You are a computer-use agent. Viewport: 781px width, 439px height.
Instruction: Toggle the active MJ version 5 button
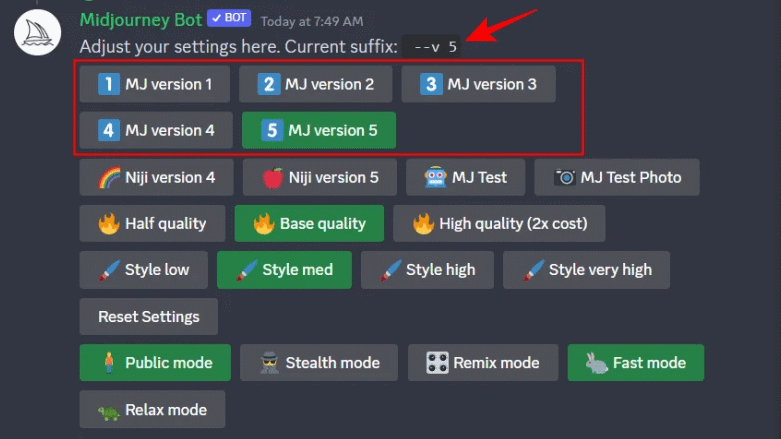(319, 131)
